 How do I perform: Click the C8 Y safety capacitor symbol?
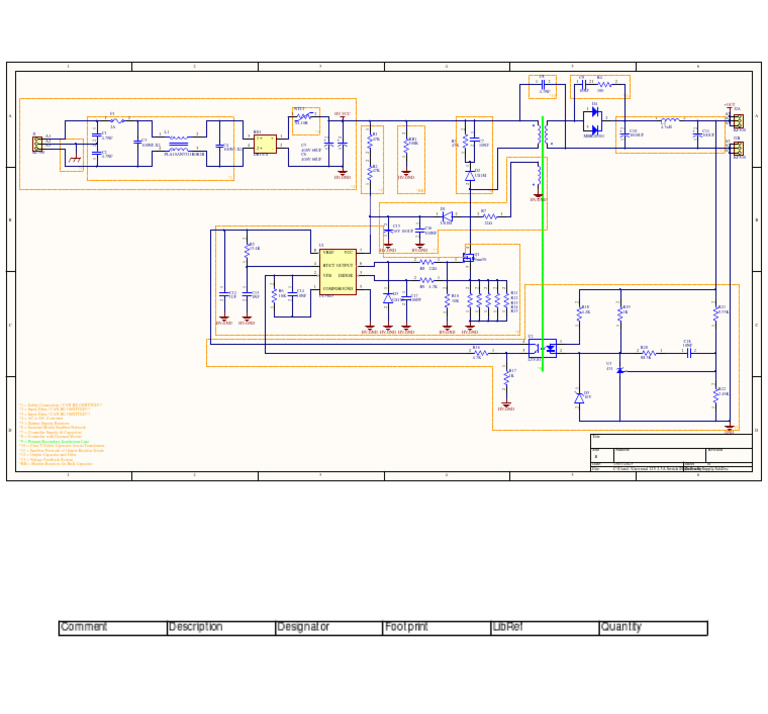tap(543, 85)
